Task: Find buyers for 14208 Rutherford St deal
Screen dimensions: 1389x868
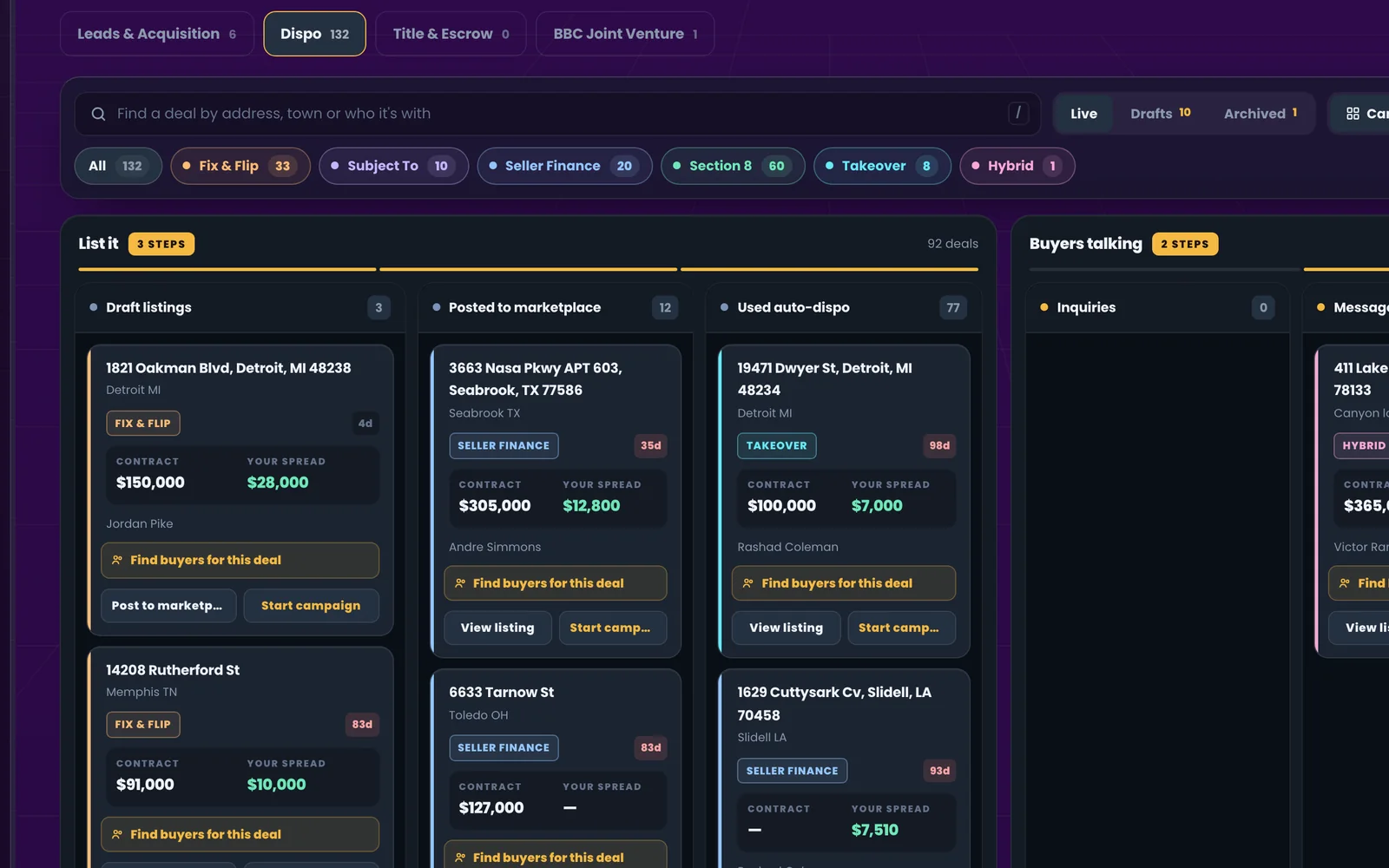Action: (240, 835)
